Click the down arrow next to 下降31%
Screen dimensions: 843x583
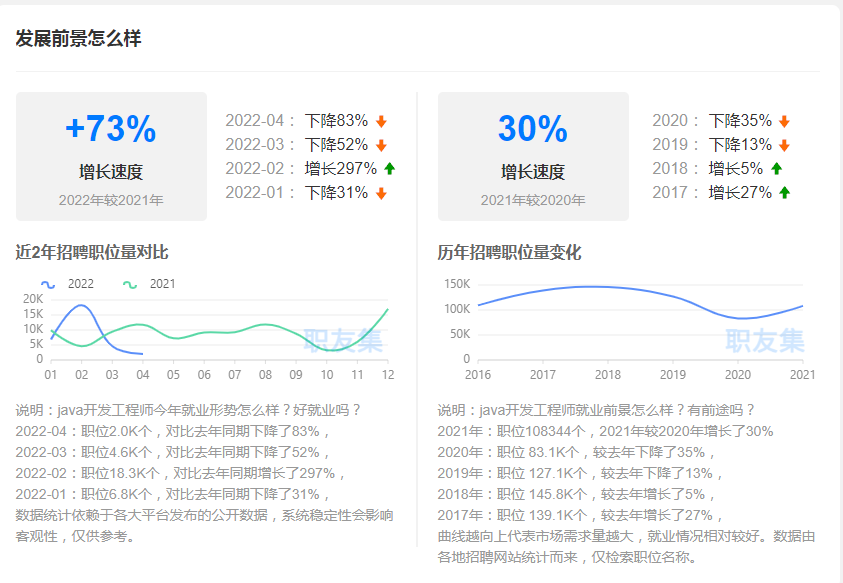click(381, 191)
